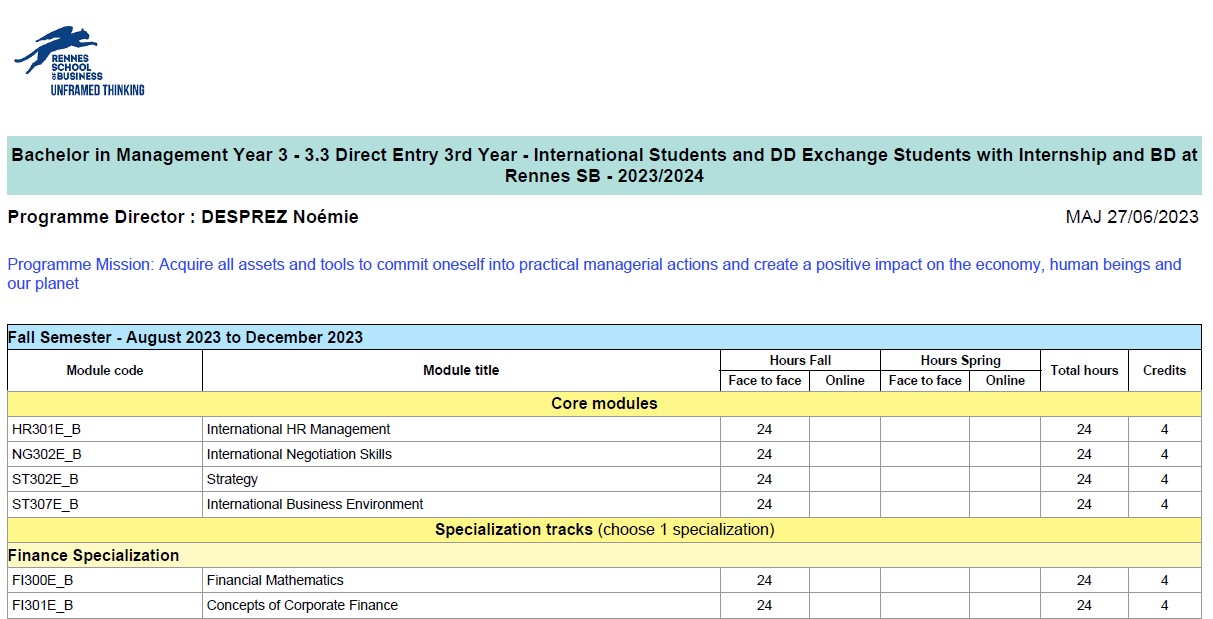Click the Credits column header

[x=1164, y=370]
